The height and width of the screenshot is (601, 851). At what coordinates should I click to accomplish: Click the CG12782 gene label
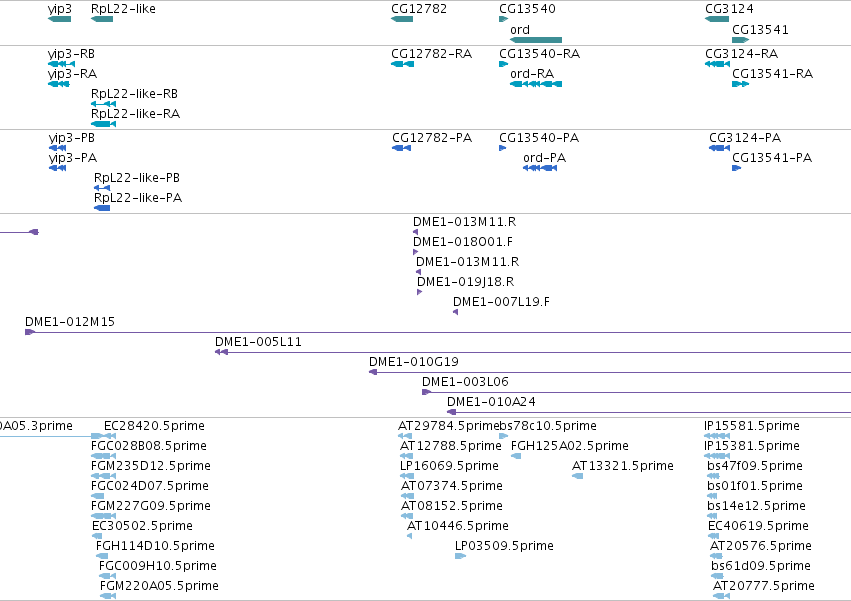(419, 9)
